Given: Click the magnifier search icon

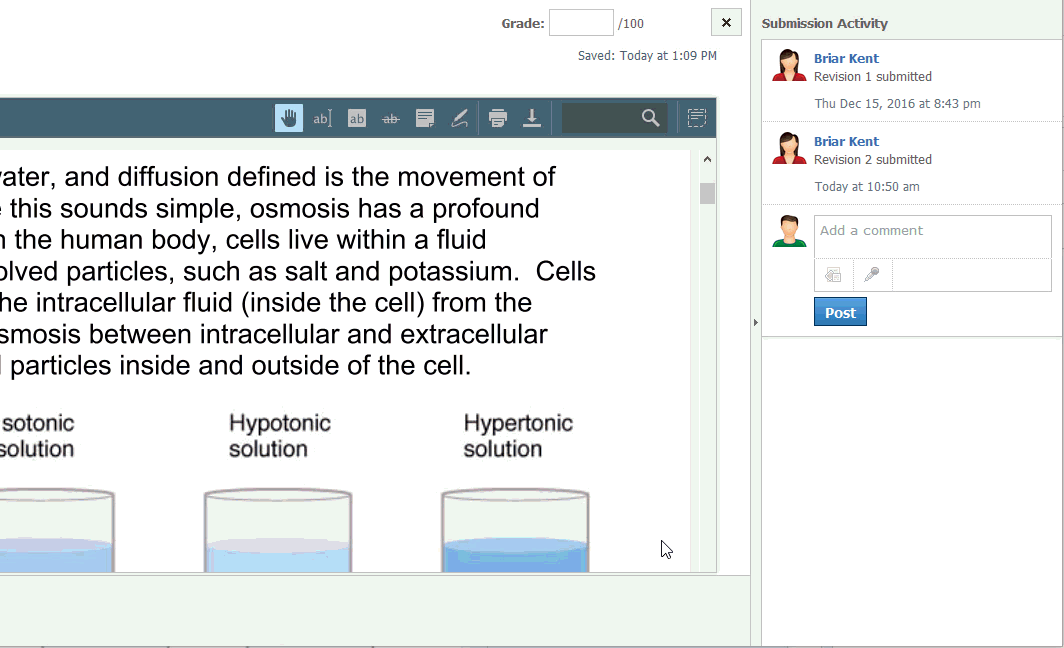Looking at the screenshot, I should click(x=651, y=118).
